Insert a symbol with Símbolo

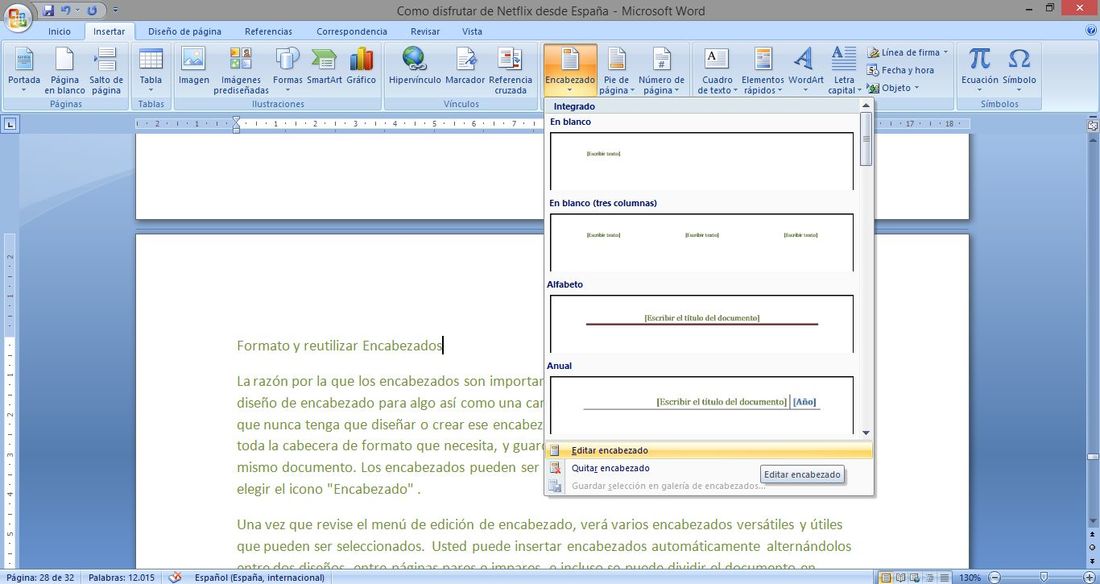click(x=1019, y=70)
